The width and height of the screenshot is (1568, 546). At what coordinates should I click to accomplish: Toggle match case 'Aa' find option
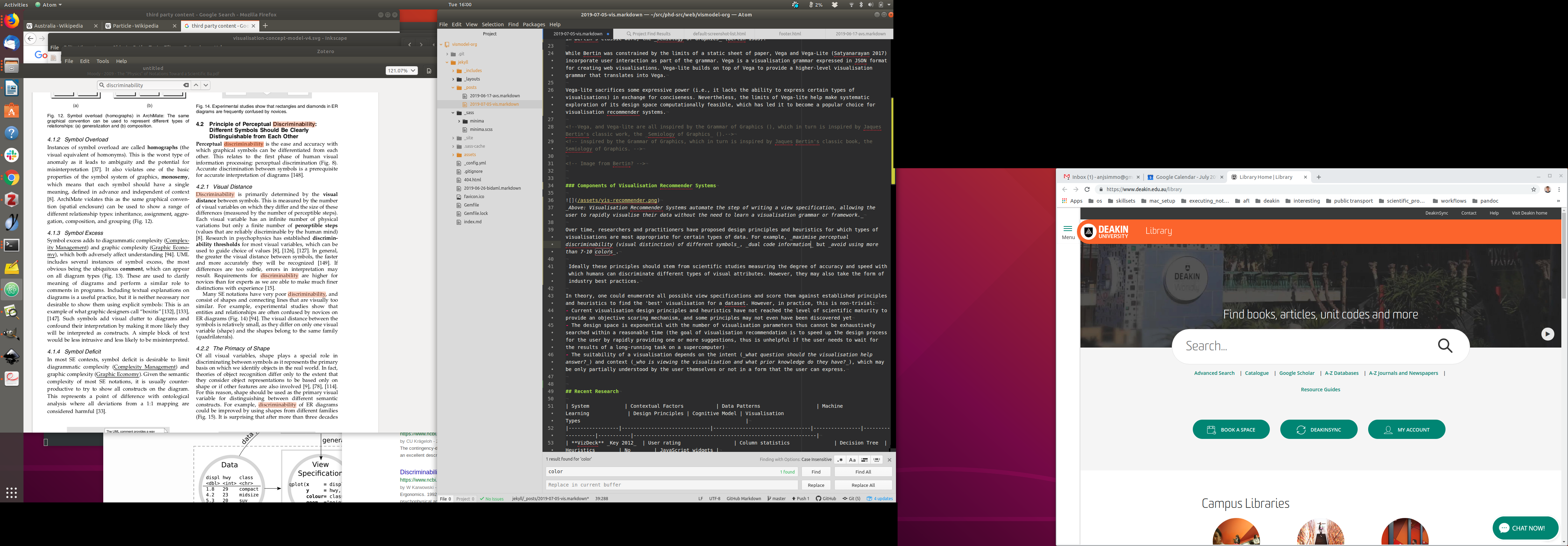click(x=852, y=460)
